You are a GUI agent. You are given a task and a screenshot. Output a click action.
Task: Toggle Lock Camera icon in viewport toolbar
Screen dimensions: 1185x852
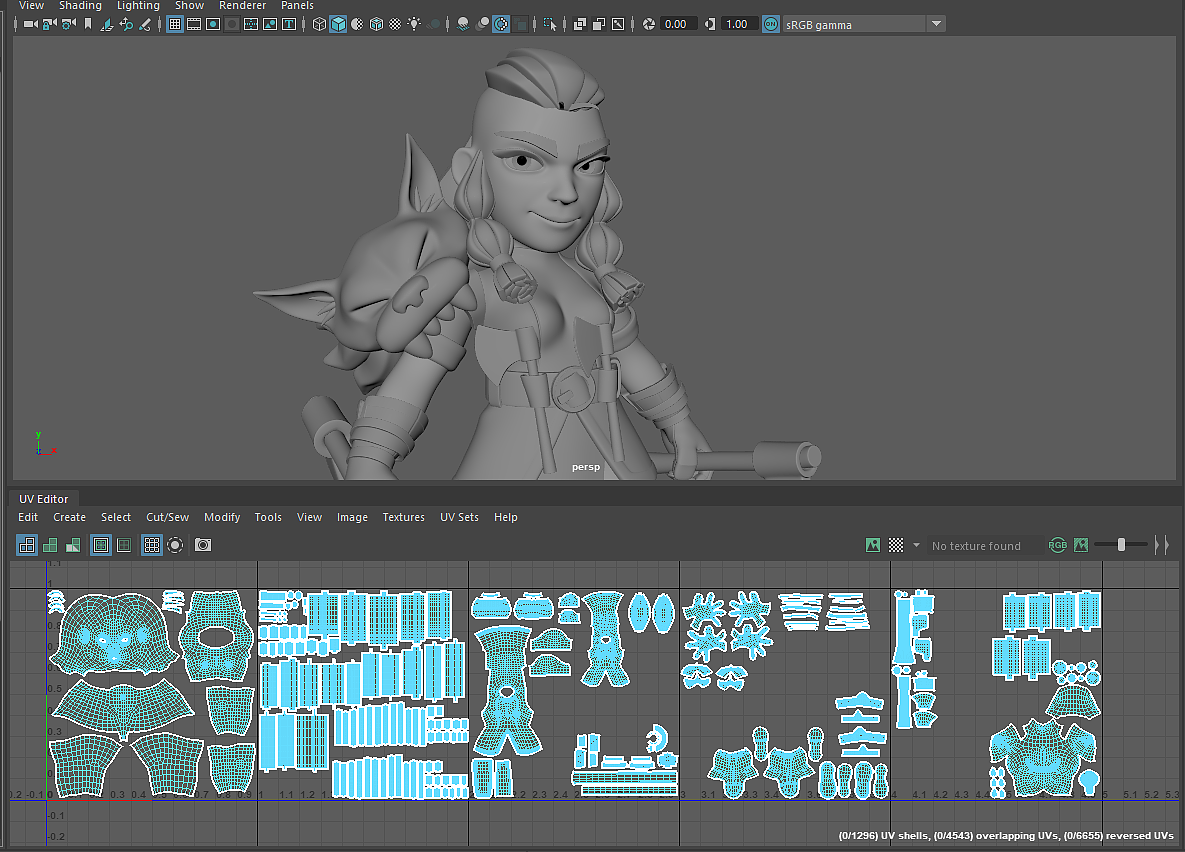click(x=49, y=24)
